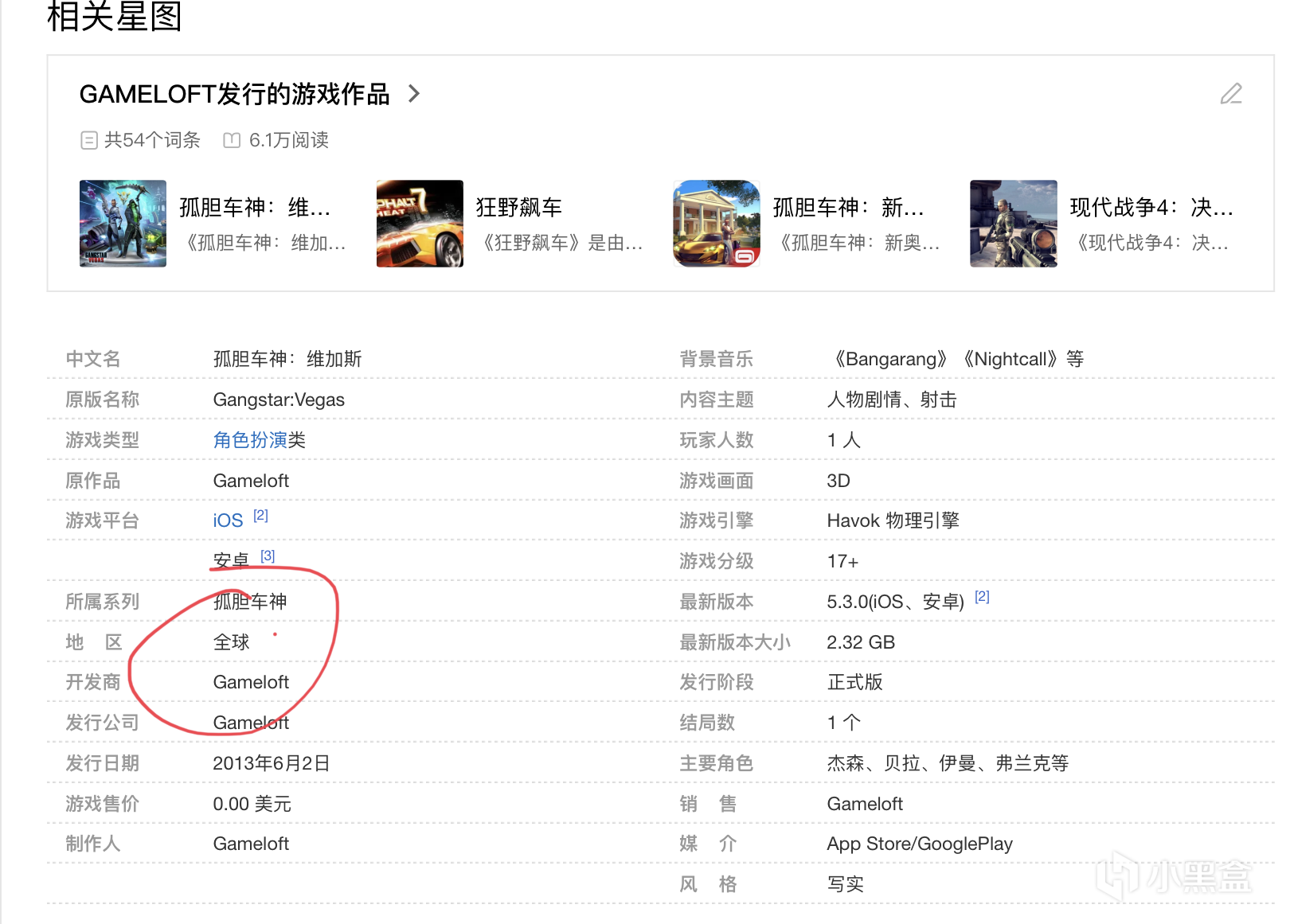Open the 孤胆车神：新… card title
Viewport: 1290px width, 924px height.
[849, 208]
